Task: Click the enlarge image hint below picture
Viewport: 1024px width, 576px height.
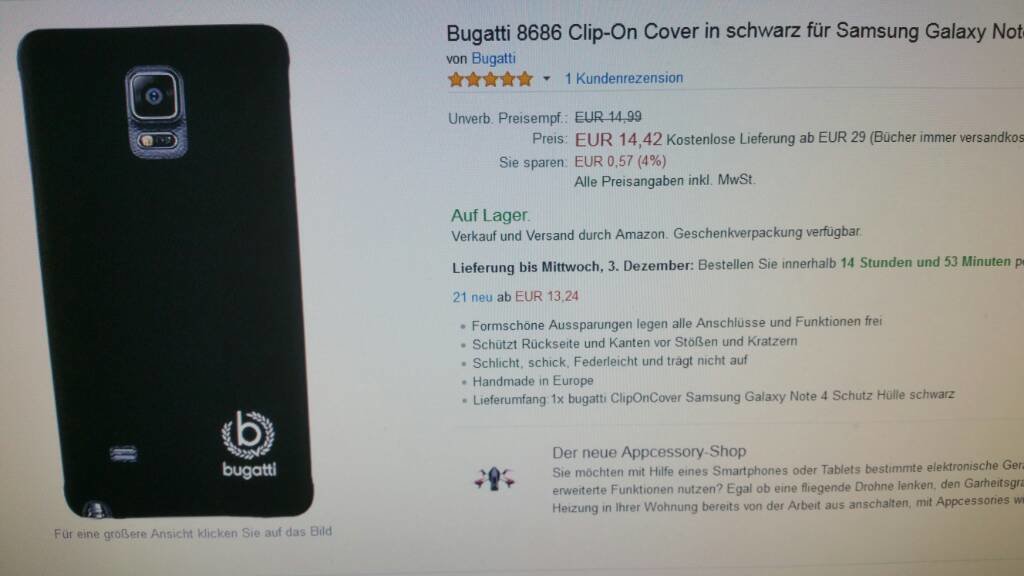Action: pyautogui.click(x=193, y=533)
